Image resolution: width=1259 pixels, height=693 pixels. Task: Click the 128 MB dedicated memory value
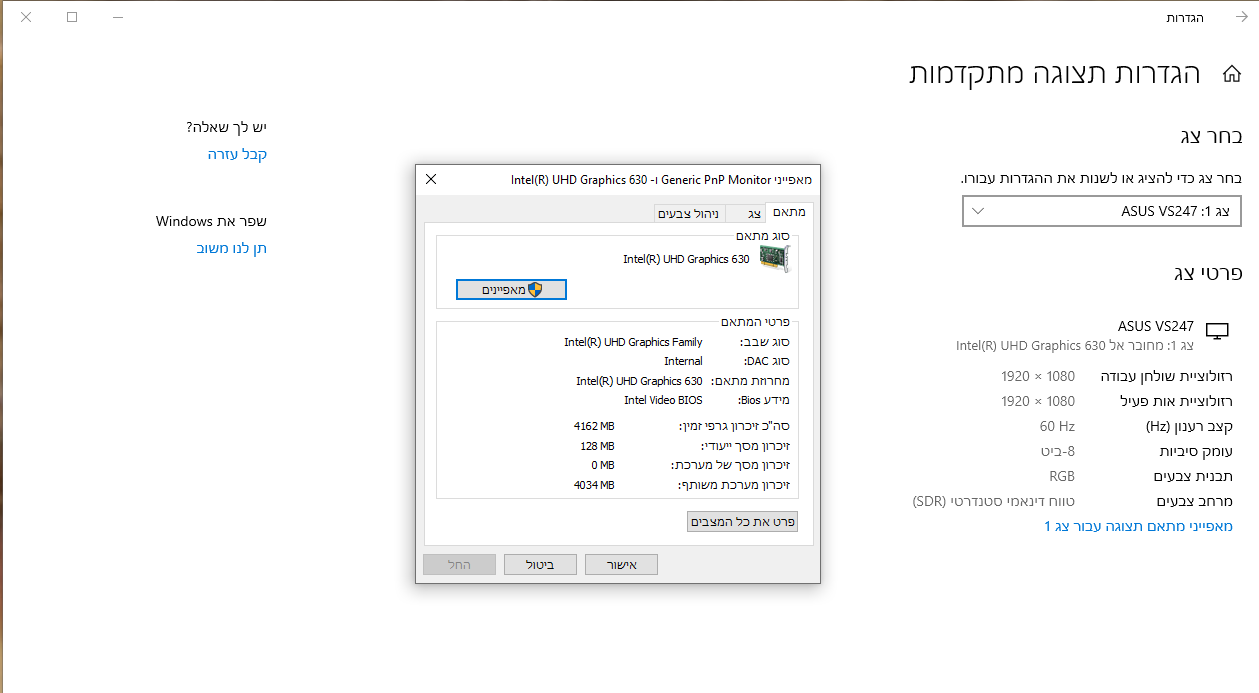(597, 446)
